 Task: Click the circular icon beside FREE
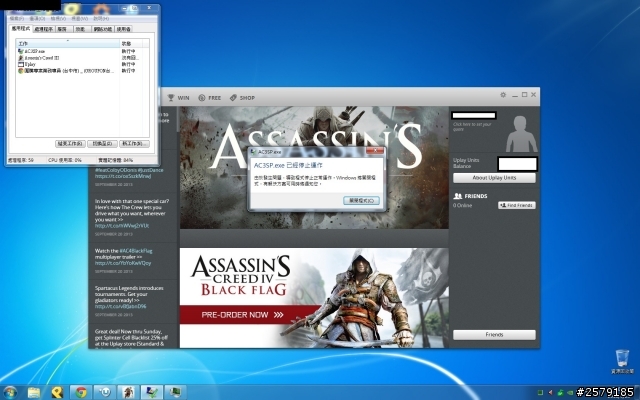coord(202,98)
